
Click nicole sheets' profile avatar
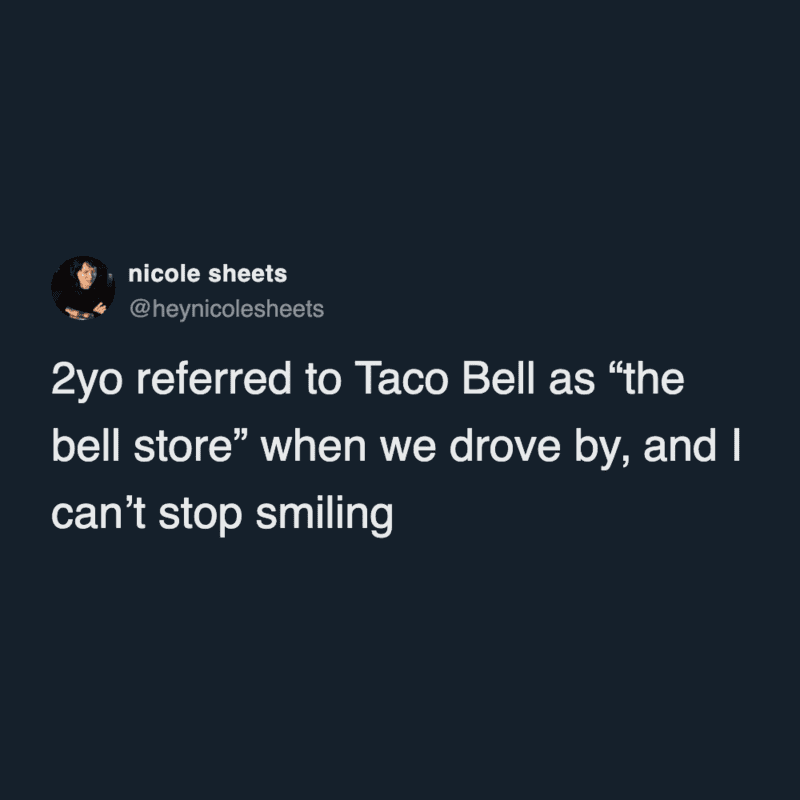pyautogui.click(x=83, y=287)
